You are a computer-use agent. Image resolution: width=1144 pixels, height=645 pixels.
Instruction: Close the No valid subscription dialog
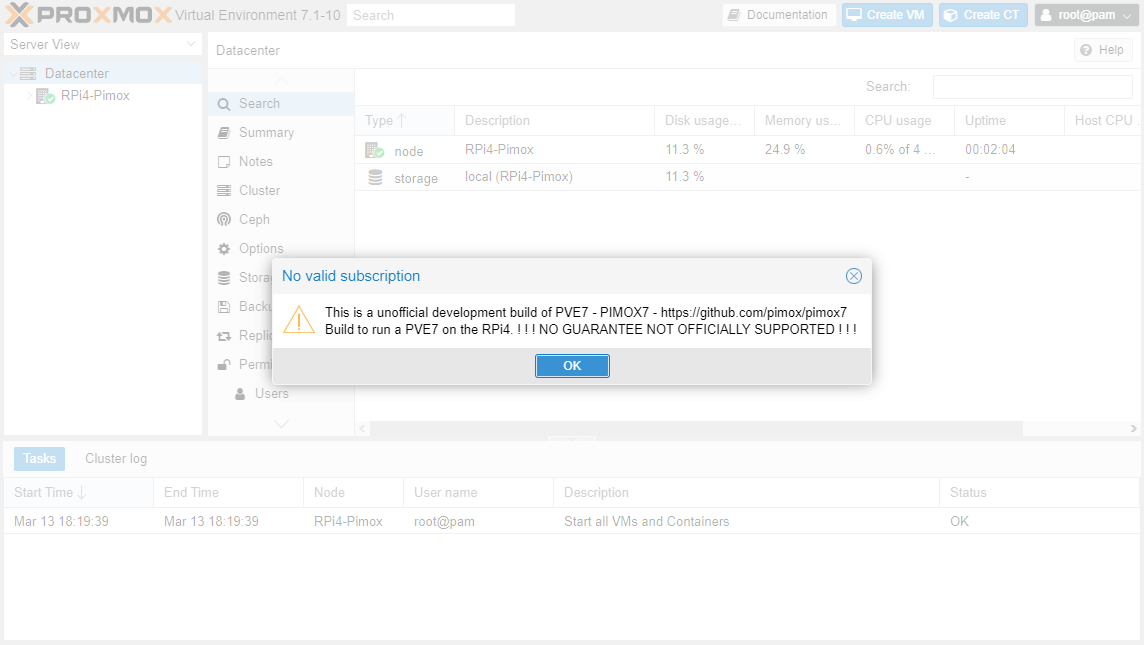(854, 276)
